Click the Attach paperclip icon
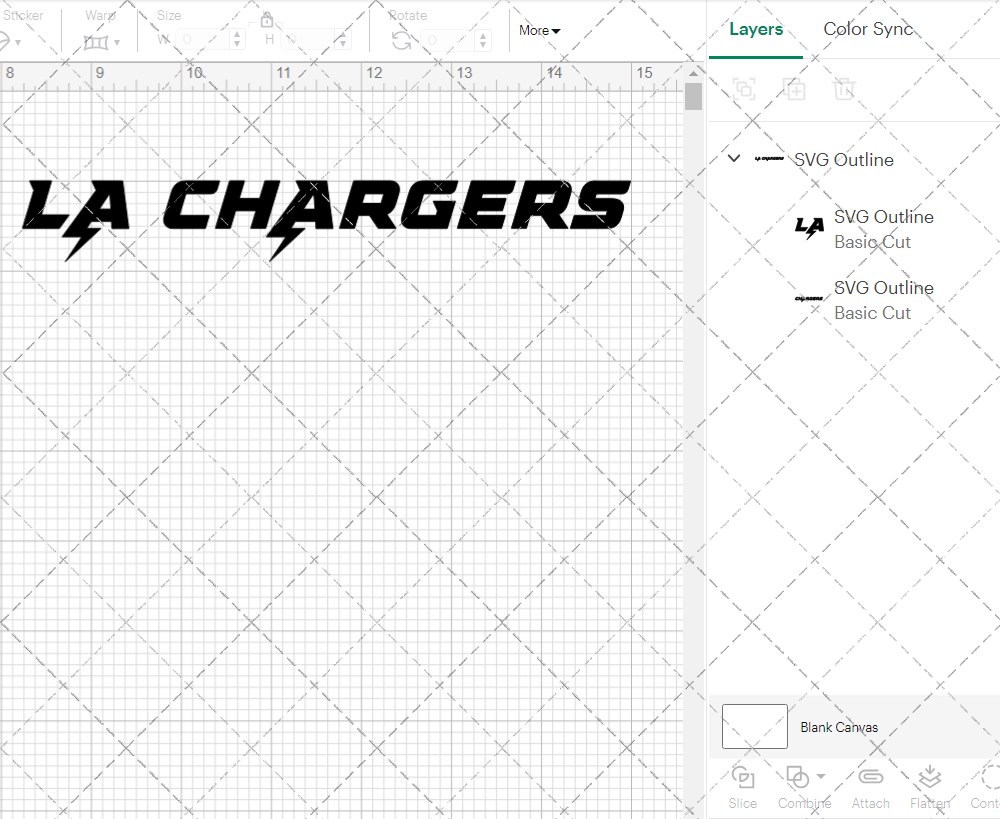 tap(870, 777)
